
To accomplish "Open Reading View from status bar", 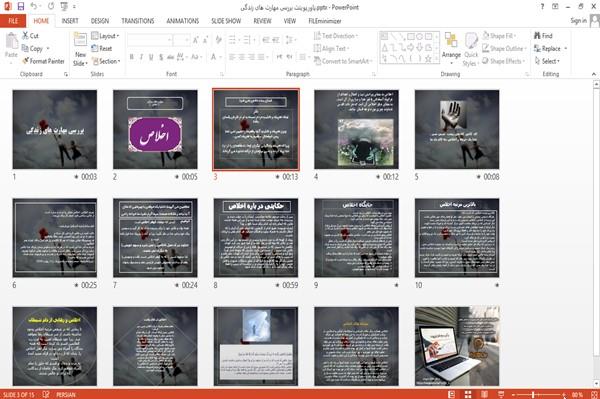I will 484,394.
